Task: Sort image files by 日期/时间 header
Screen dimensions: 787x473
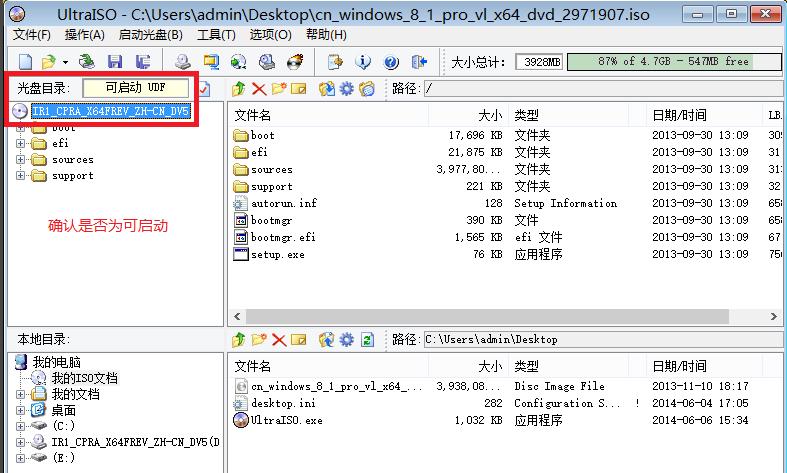Action: pos(704,115)
